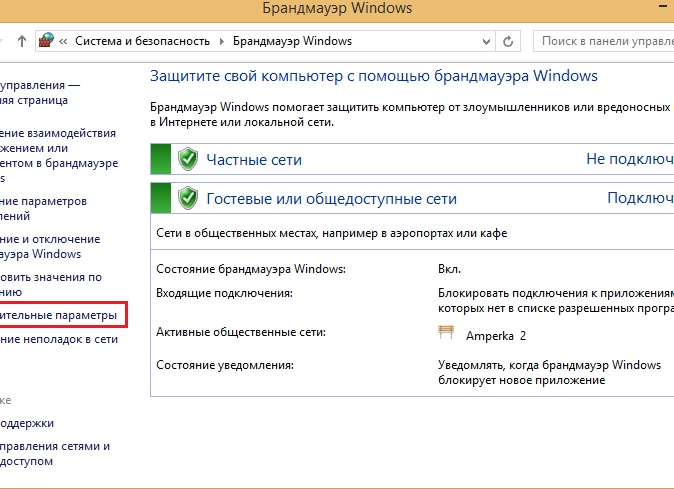Open the arrow after Система и безопасность
Screen dimensions: 674x489
[x=222, y=42]
